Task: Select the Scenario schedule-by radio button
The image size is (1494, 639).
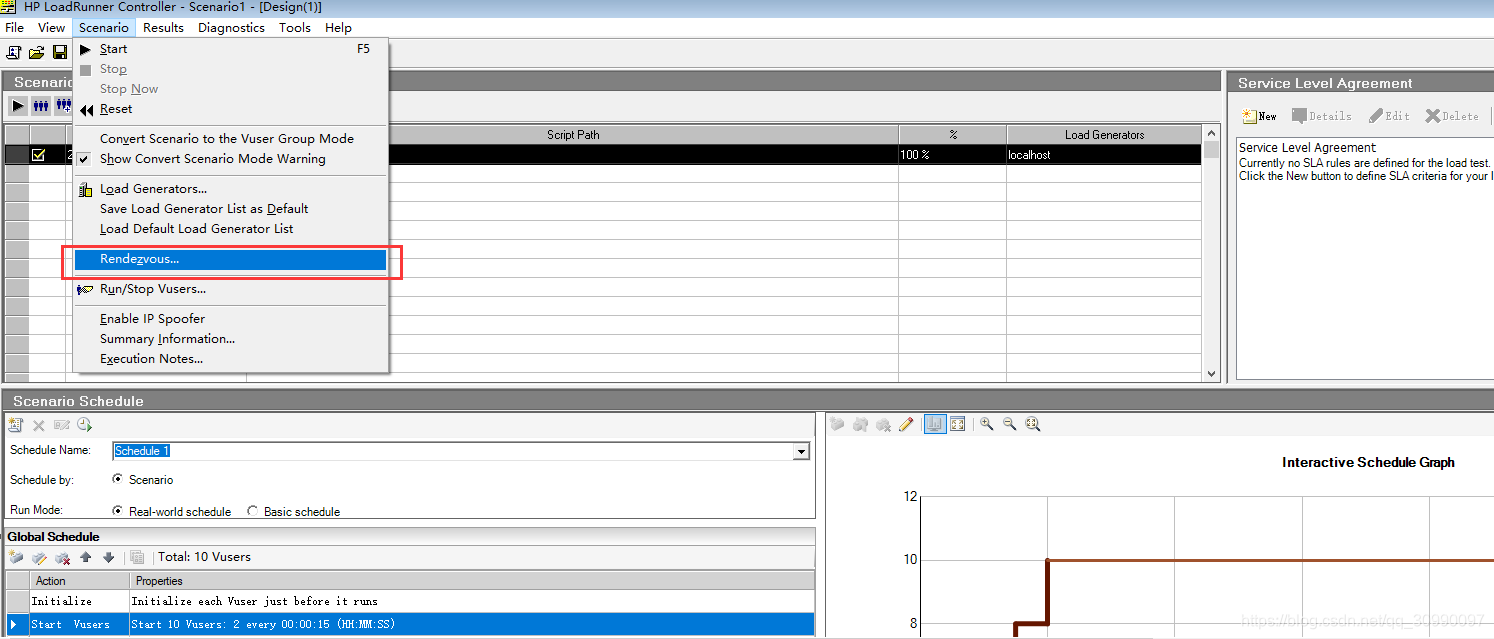Action: tap(118, 479)
